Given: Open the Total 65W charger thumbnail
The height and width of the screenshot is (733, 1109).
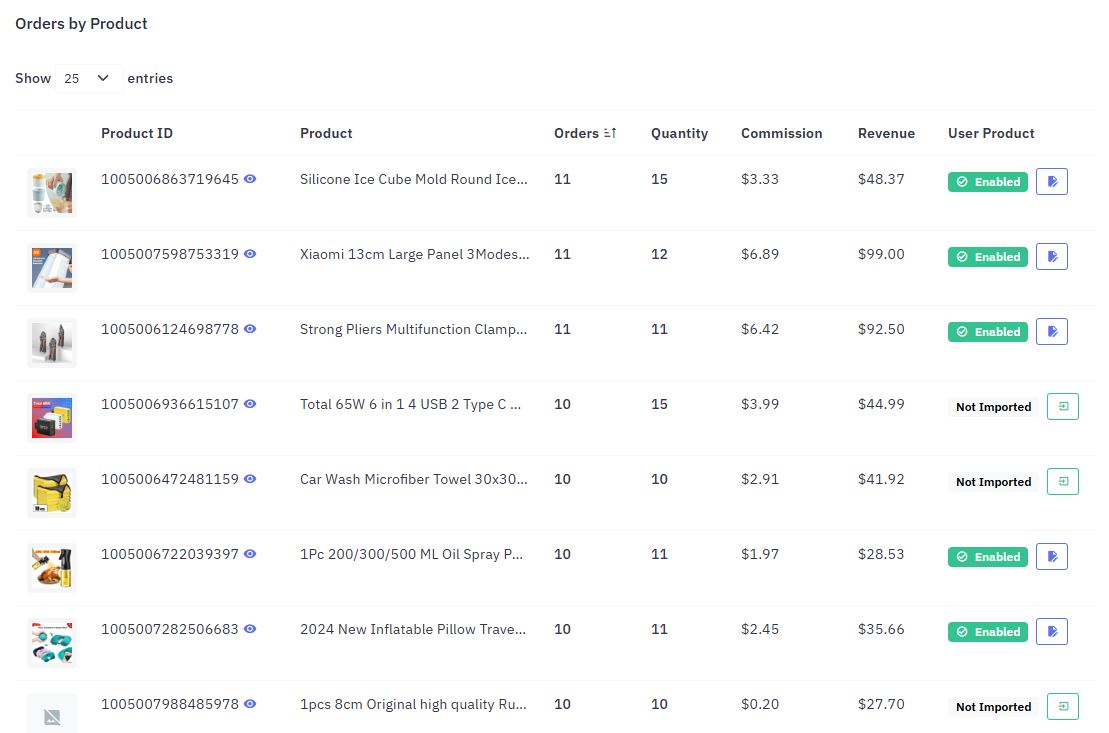Looking at the screenshot, I should 52,417.
